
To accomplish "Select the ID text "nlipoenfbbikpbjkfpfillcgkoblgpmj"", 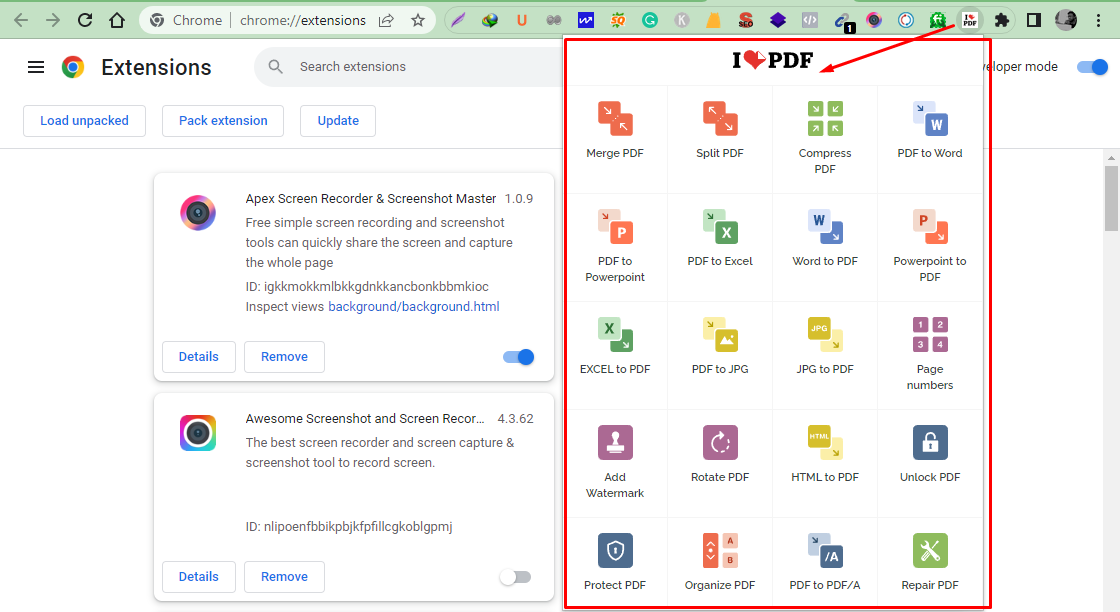I will pos(358,526).
